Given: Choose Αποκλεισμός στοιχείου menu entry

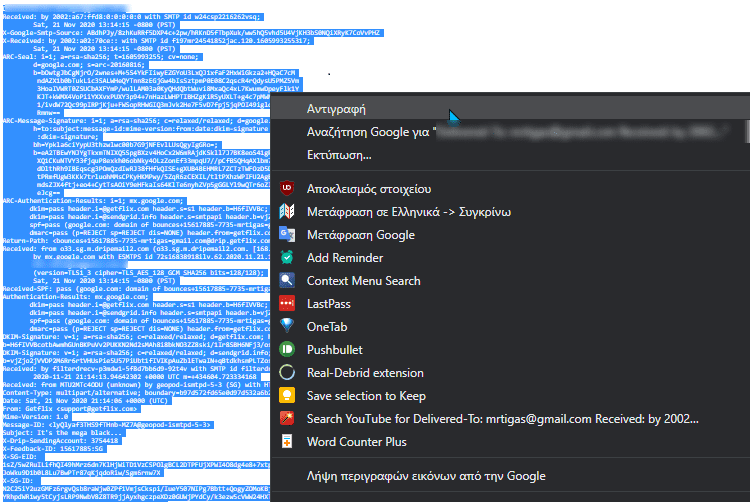Looking at the screenshot, I should tap(510, 189).
